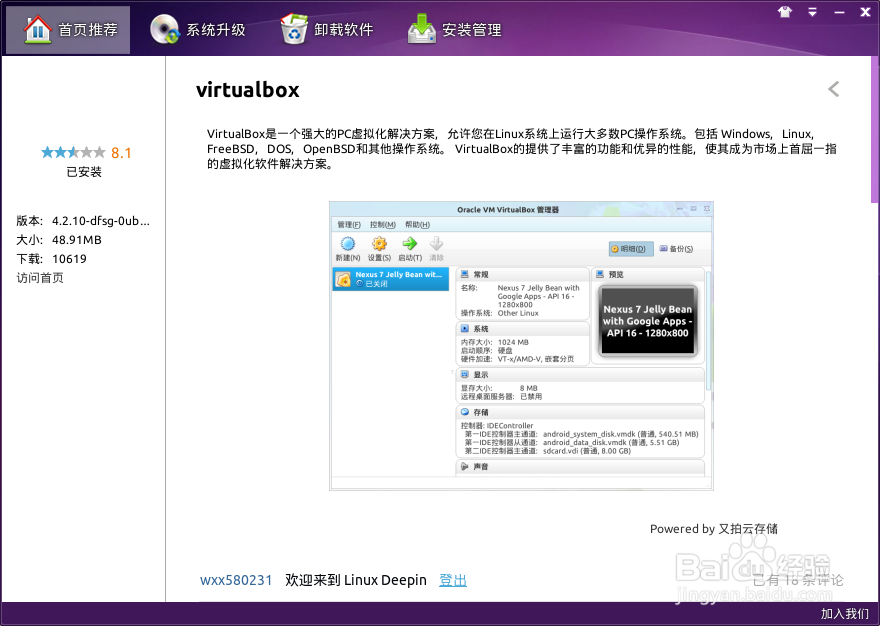Click the 系统 section header icon
The height and width of the screenshot is (626, 880).
tap(465, 328)
